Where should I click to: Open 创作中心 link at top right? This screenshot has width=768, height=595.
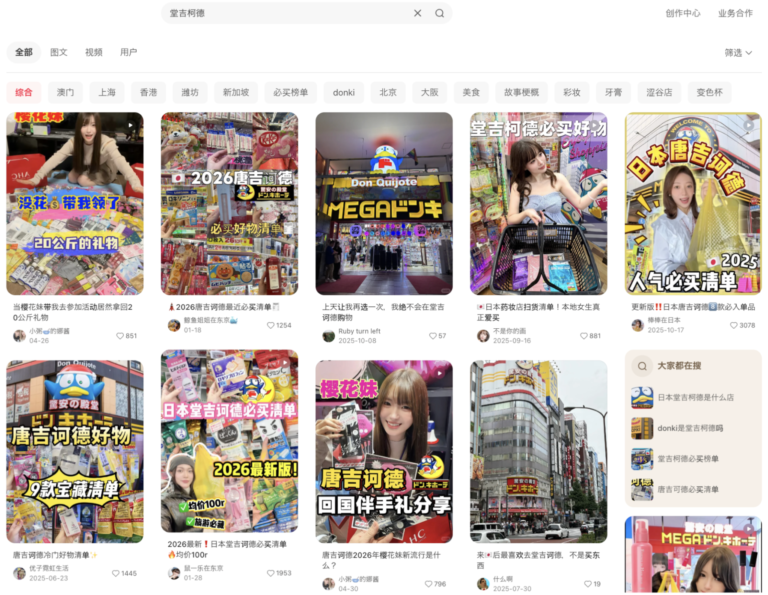pos(683,13)
